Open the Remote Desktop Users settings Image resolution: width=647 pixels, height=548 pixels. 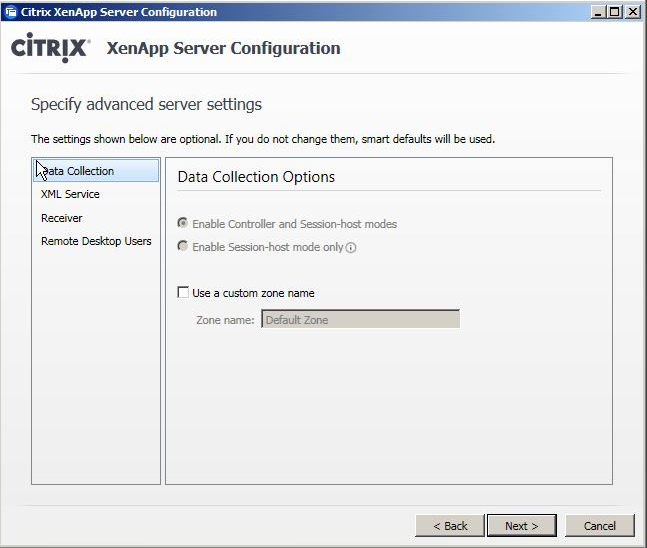pos(96,241)
